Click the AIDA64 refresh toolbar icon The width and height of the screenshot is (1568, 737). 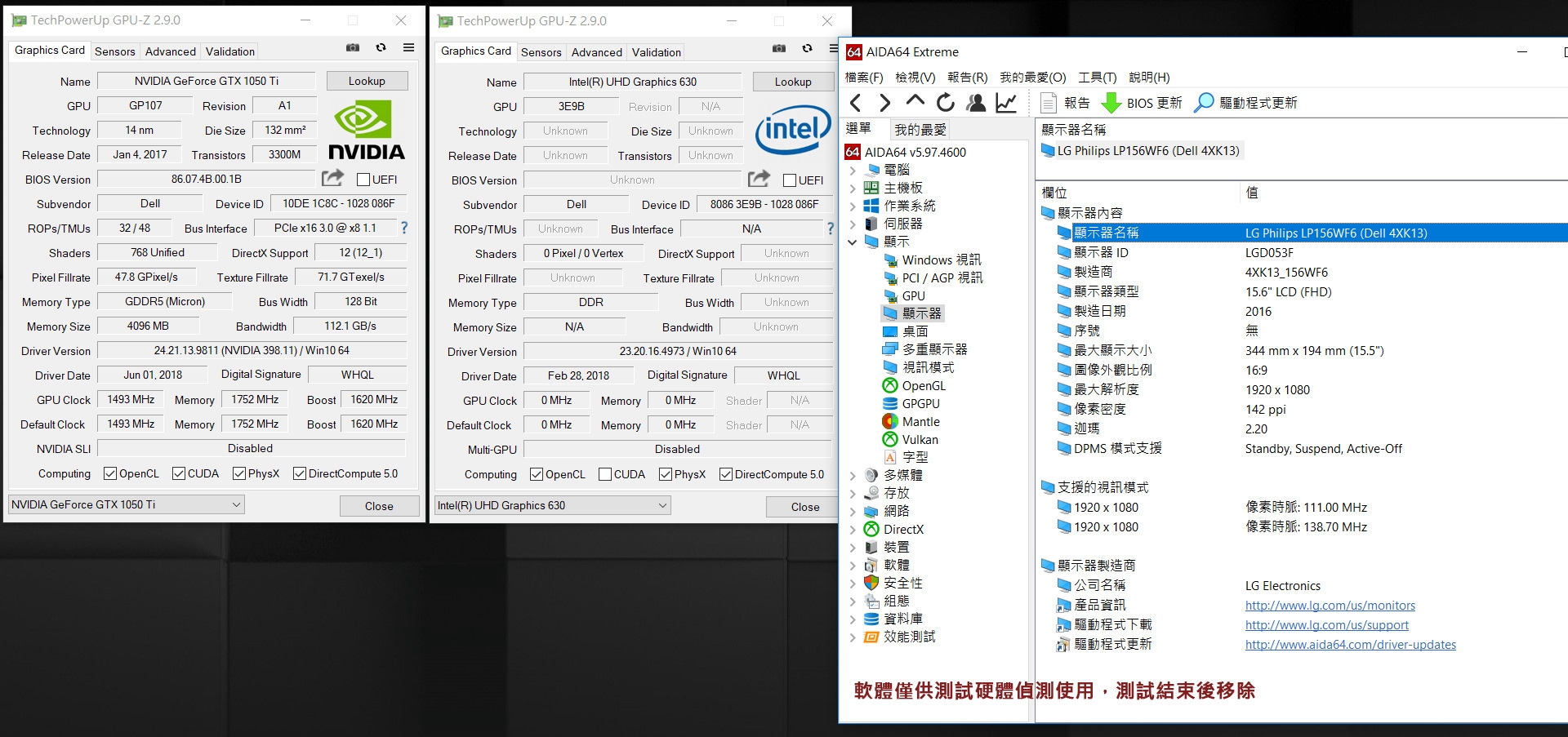coord(946,103)
